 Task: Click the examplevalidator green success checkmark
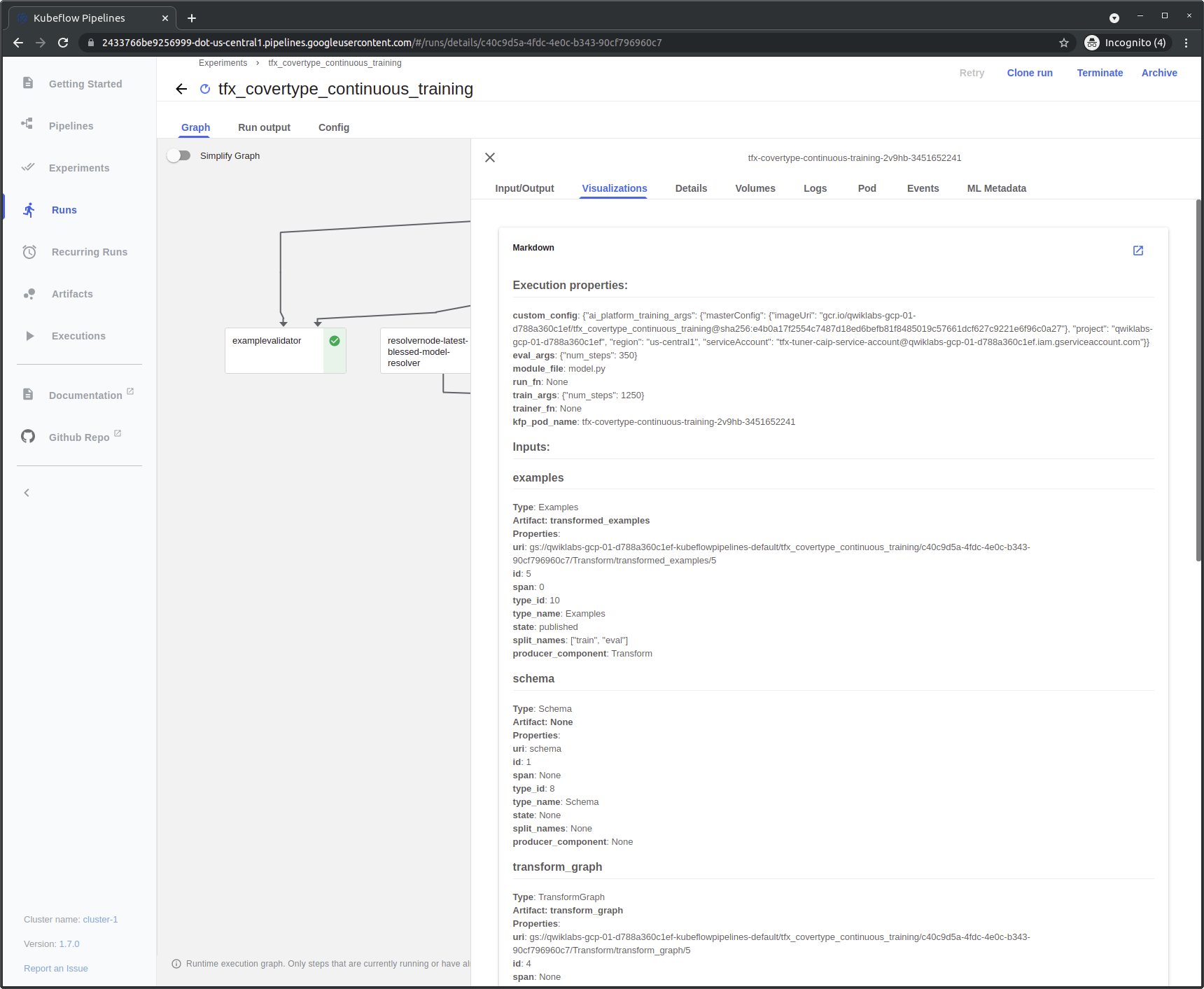pyautogui.click(x=335, y=341)
